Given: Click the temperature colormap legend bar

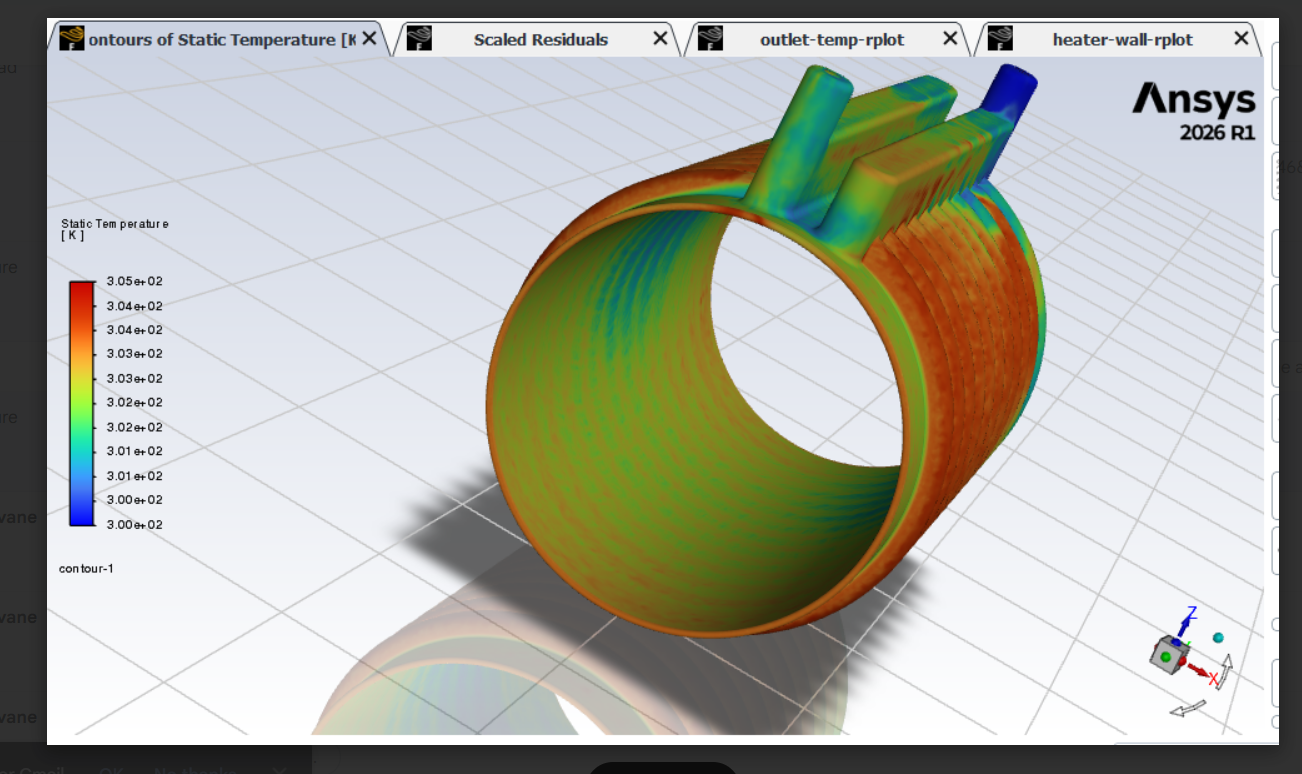Looking at the screenshot, I should click(81, 403).
